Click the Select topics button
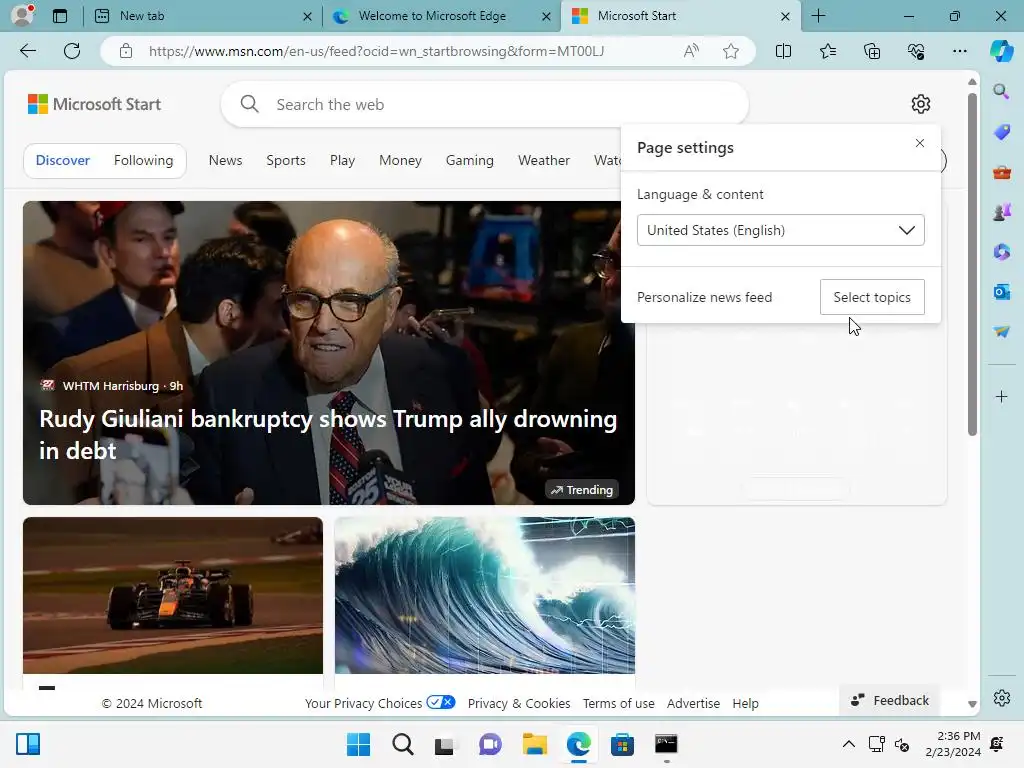The width and height of the screenshot is (1024, 768). pos(872,297)
